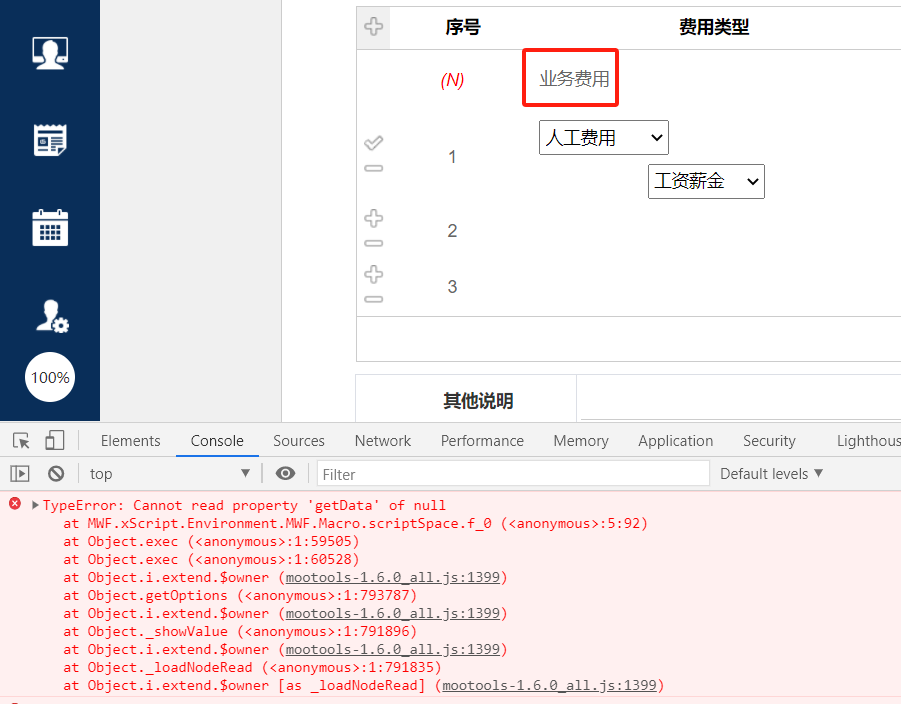This screenshot has width=901, height=704.
Task: Open mootools link after getOptions line
Action: coord(392,613)
